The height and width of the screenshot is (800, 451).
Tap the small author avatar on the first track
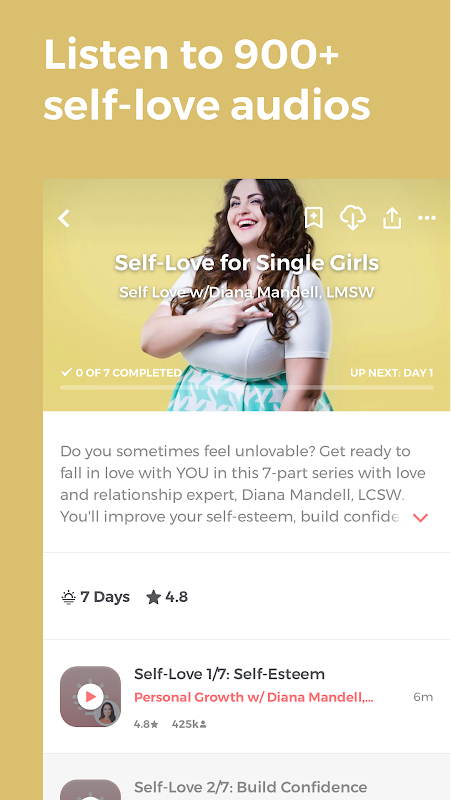(107, 713)
